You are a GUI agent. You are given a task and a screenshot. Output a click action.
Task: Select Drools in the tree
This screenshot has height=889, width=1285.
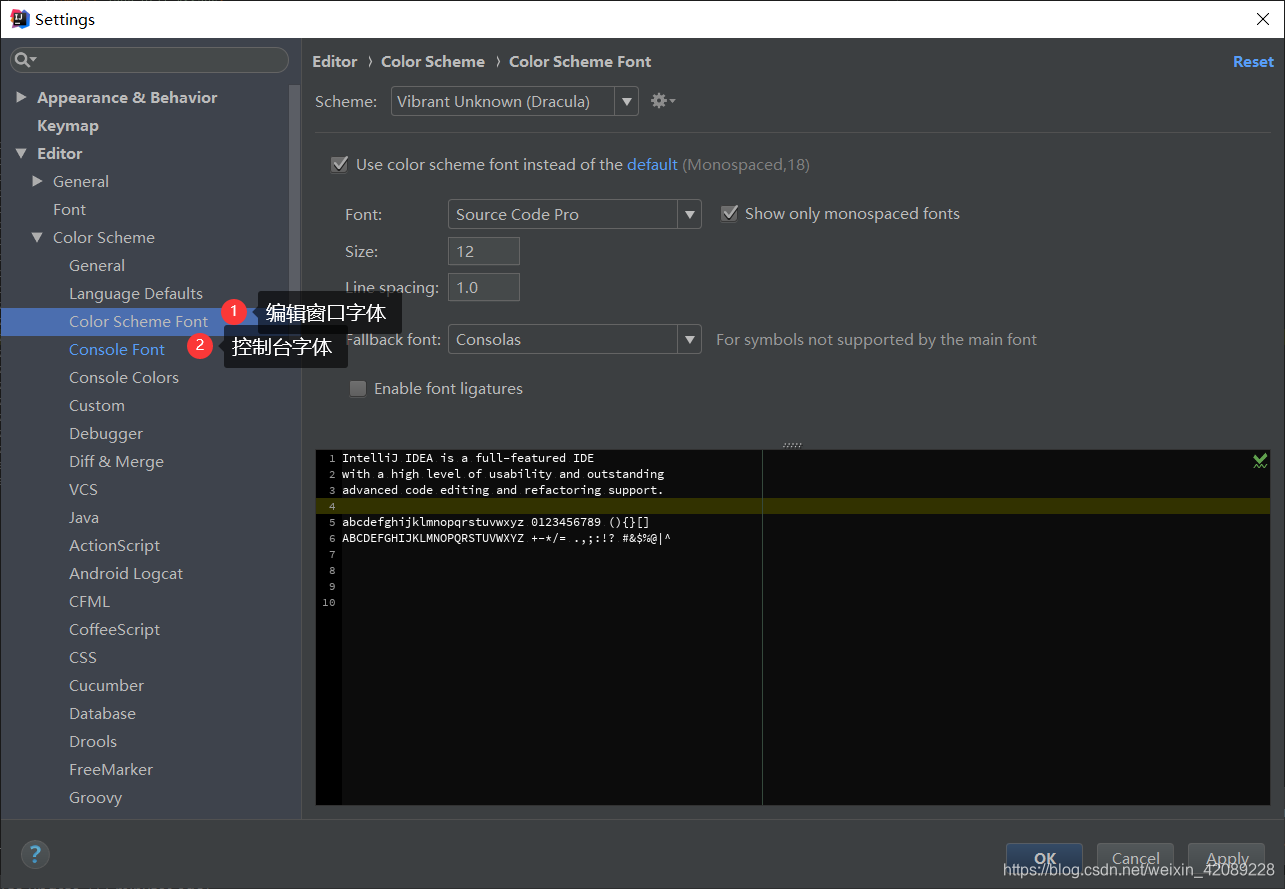coord(93,741)
